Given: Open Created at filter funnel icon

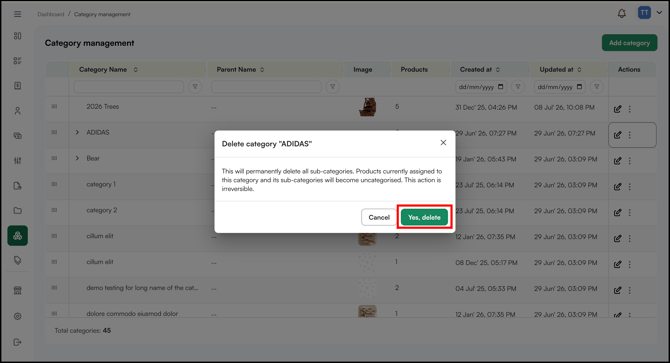Looking at the screenshot, I should (518, 87).
